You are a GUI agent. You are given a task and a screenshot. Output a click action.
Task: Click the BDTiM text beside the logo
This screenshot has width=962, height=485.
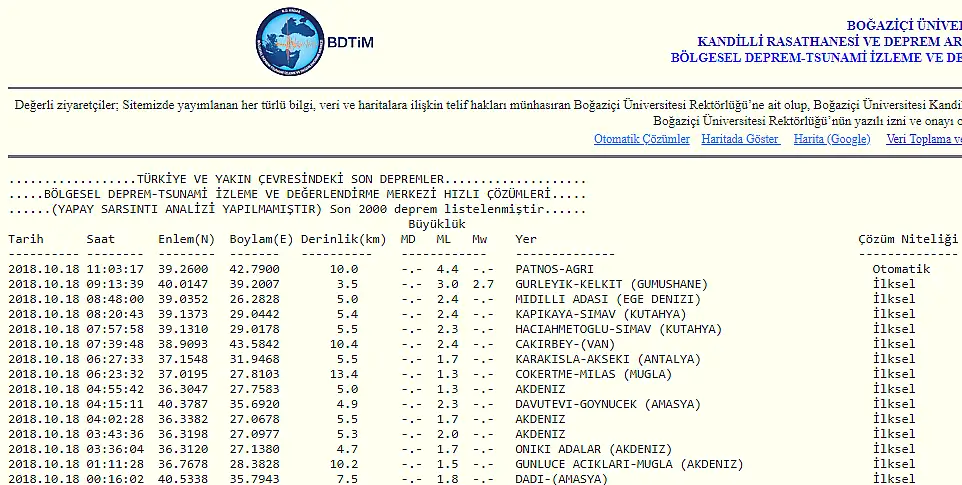350,42
